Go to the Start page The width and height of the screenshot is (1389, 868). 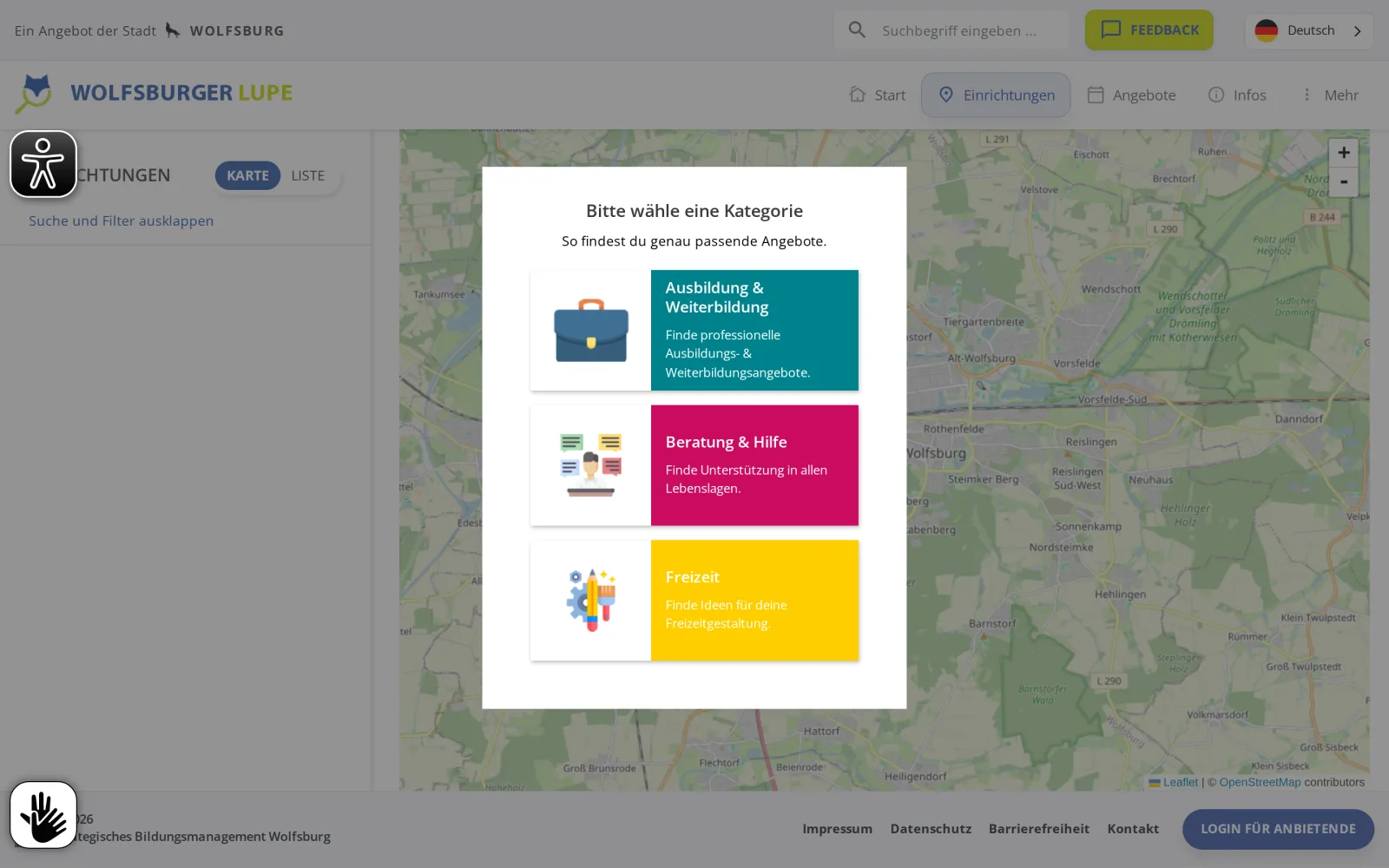(877, 95)
